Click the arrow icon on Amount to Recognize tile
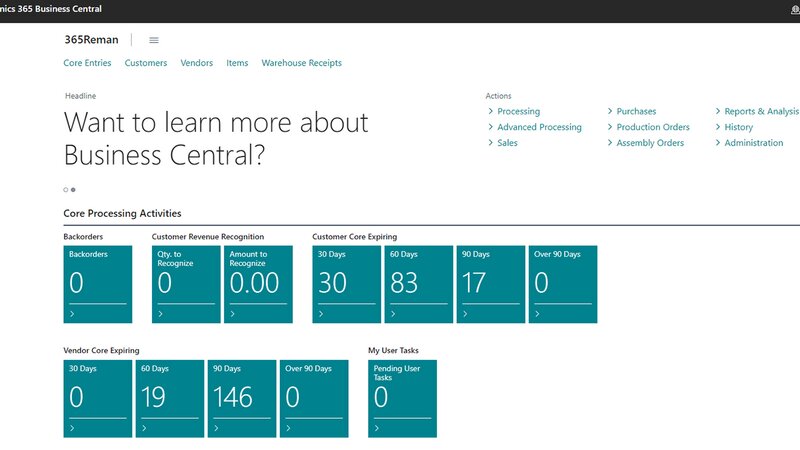Viewport: 800px width, 450px height. pyautogui.click(x=233, y=314)
